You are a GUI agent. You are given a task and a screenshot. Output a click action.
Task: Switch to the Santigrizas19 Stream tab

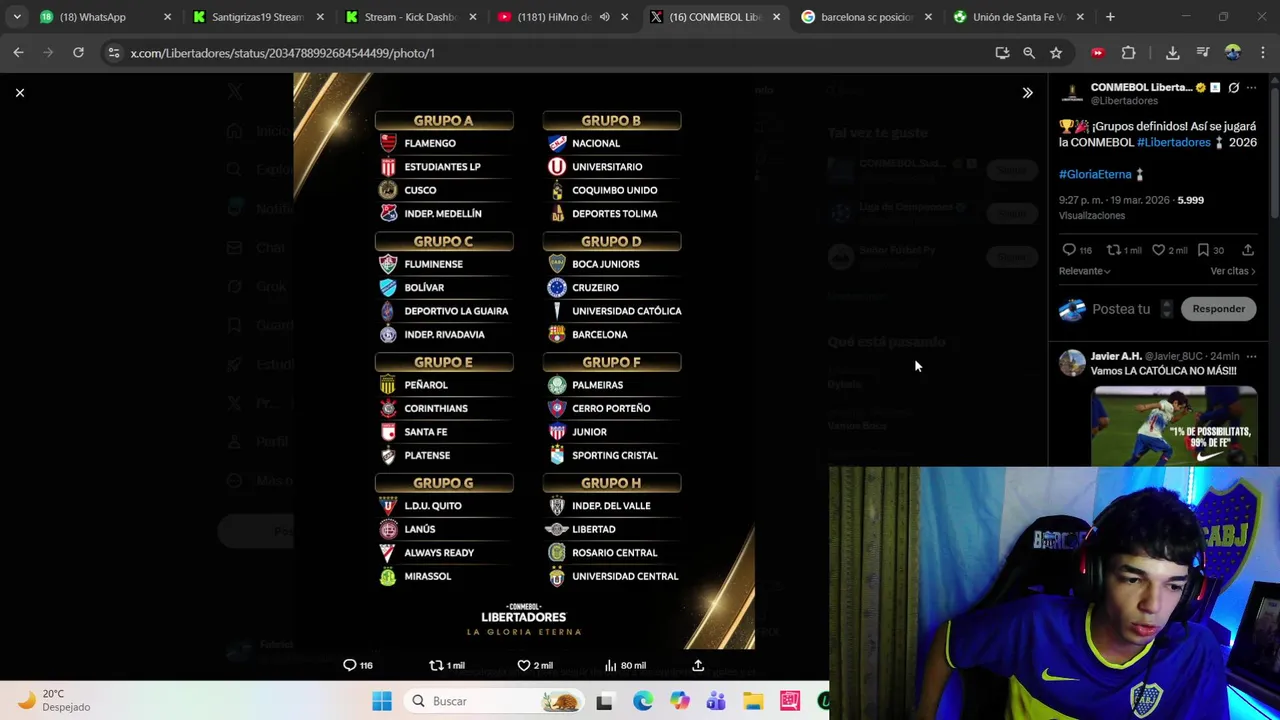(255, 17)
